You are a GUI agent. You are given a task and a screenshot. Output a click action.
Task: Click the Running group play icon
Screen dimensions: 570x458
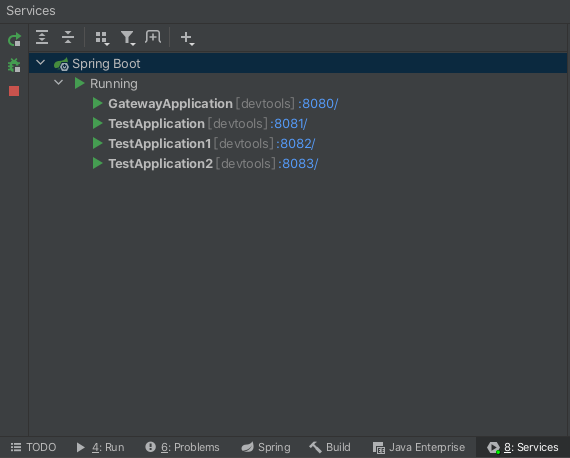(79, 83)
